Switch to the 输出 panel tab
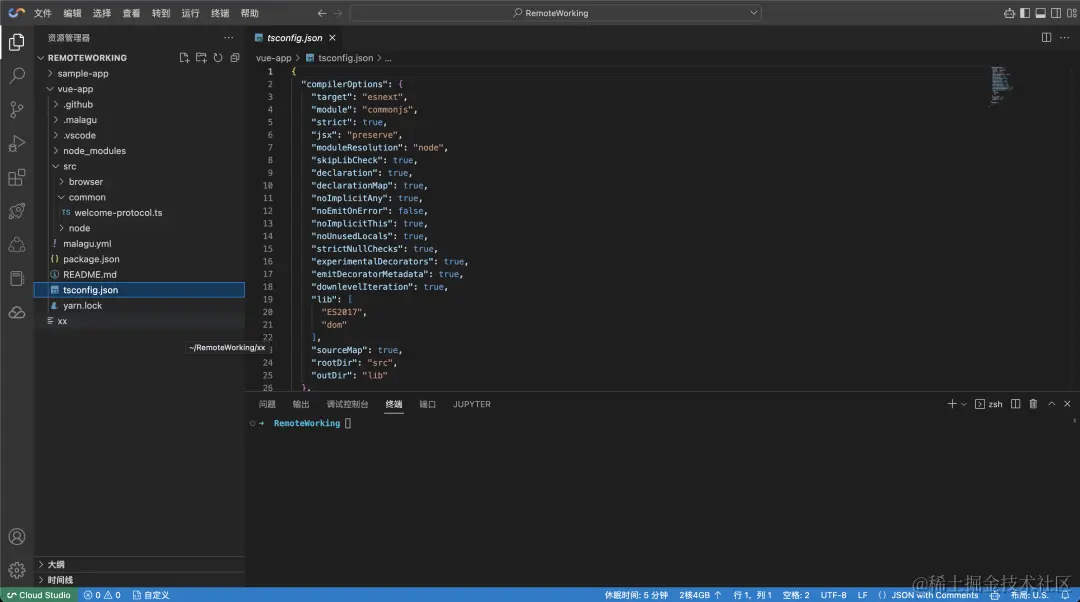 (301, 404)
